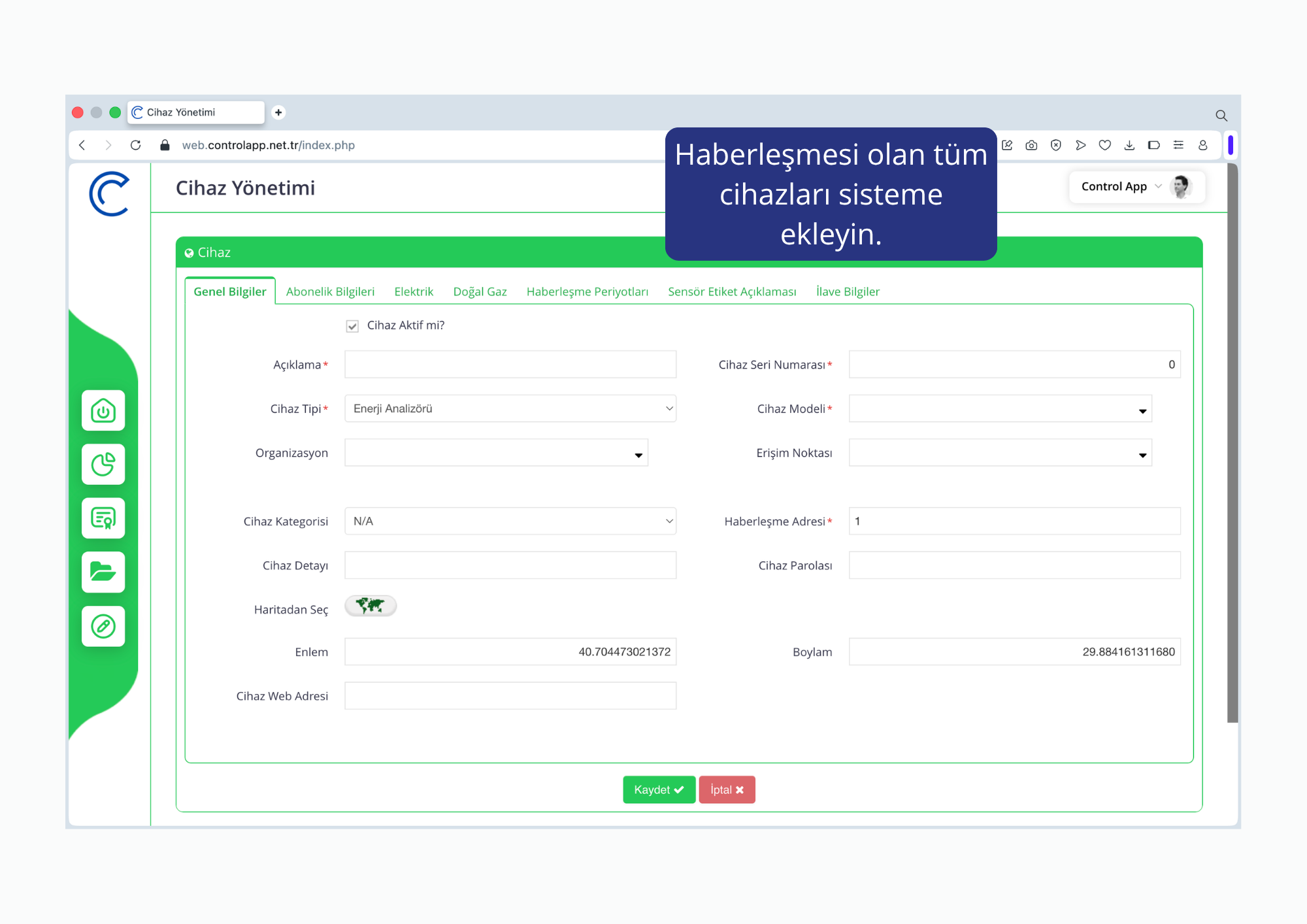This screenshot has height=924, width=1307.
Task: Select the Genel Bilgiler tab
Action: [230, 291]
